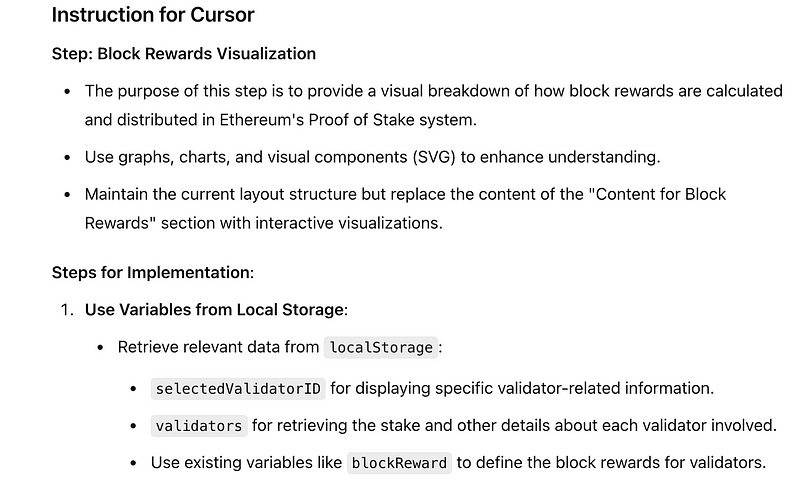
Task: Click the text "Retrieve relevant data from"
Action: click(218, 348)
